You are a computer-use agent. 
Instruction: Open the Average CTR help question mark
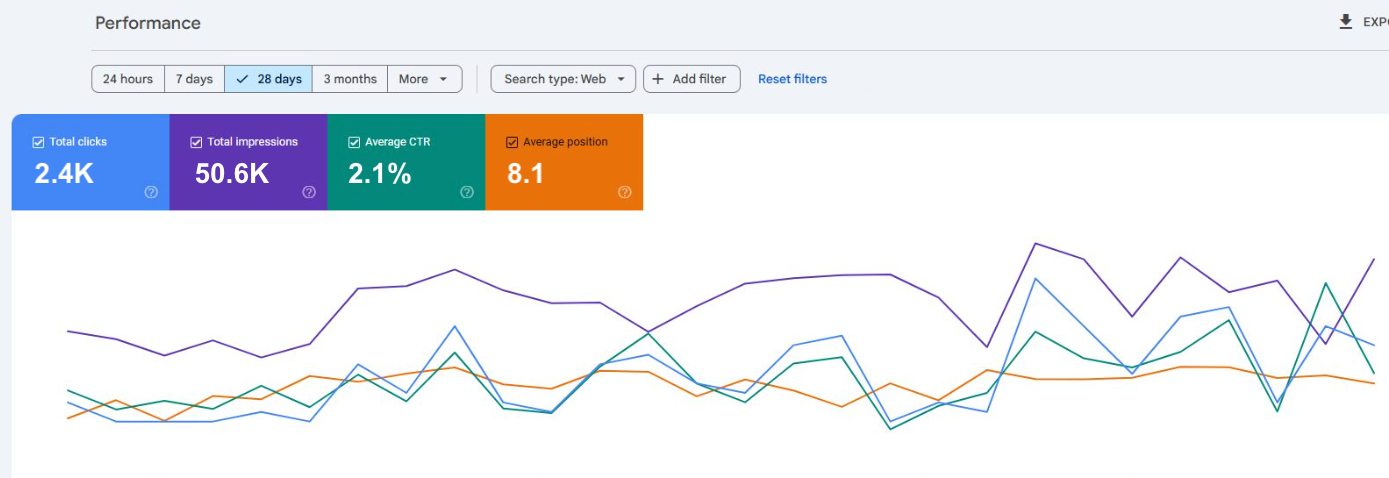467,192
